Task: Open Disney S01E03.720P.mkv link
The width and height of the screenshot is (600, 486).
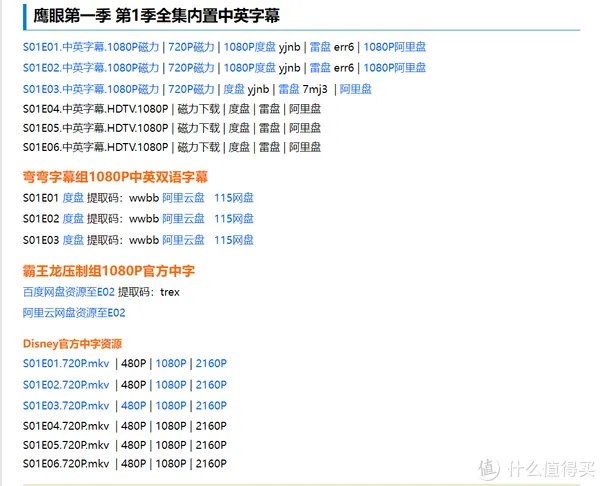Action: (x=66, y=405)
